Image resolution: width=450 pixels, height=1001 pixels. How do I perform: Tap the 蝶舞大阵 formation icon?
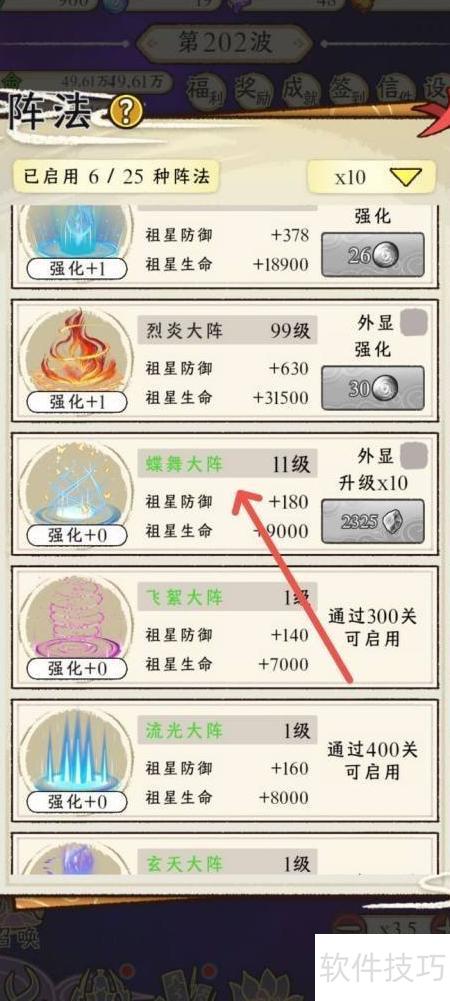click(x=76, y=485)
